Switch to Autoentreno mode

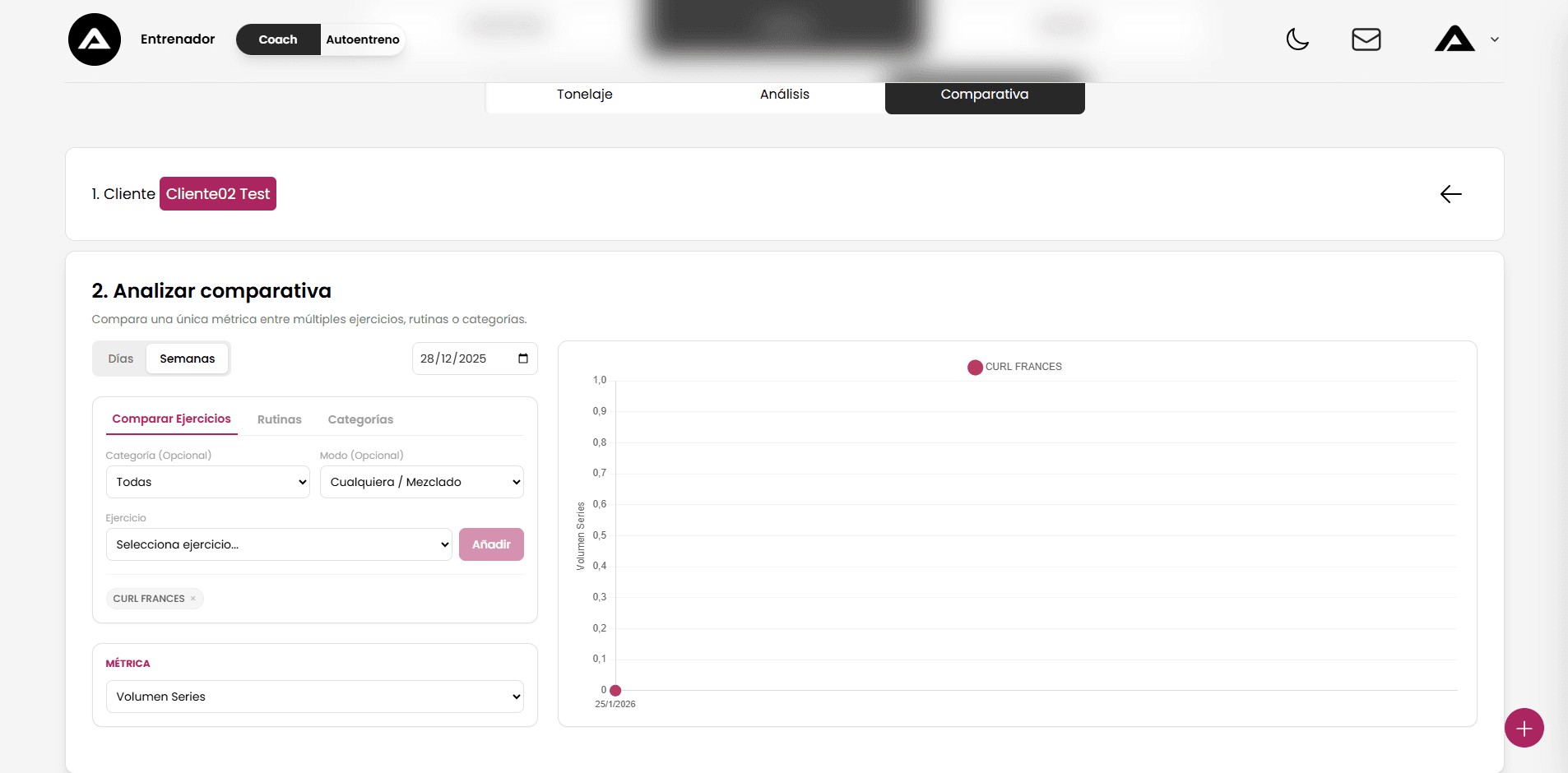tap(363, 39)
